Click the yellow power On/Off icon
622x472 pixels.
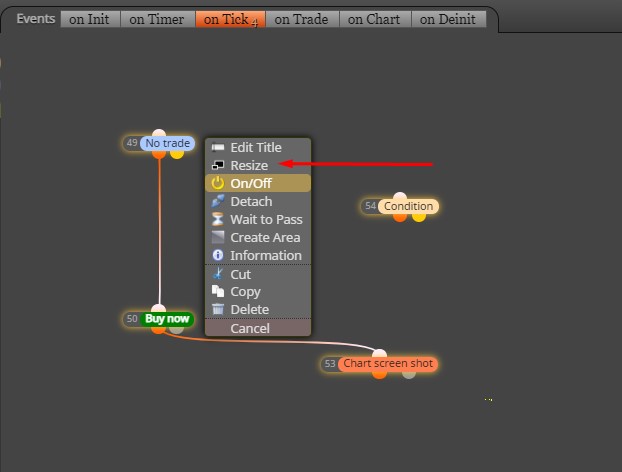[x=217, y=183]
